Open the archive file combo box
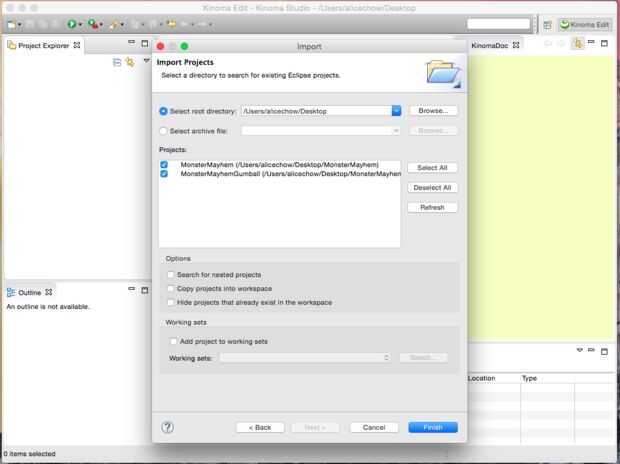The width and height of the screenshot is (620, 464). point(321,131)
